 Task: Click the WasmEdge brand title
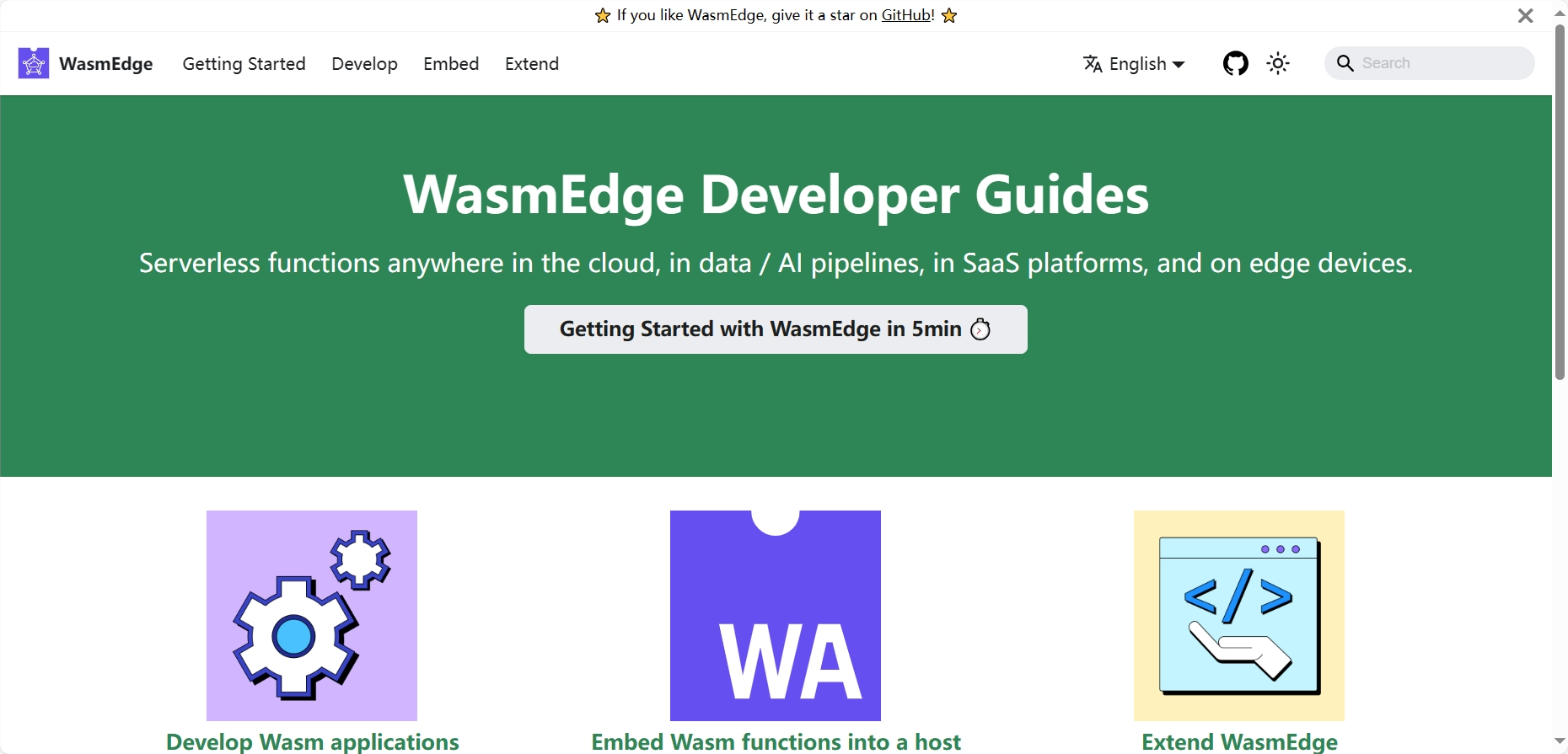pos(106,64)
